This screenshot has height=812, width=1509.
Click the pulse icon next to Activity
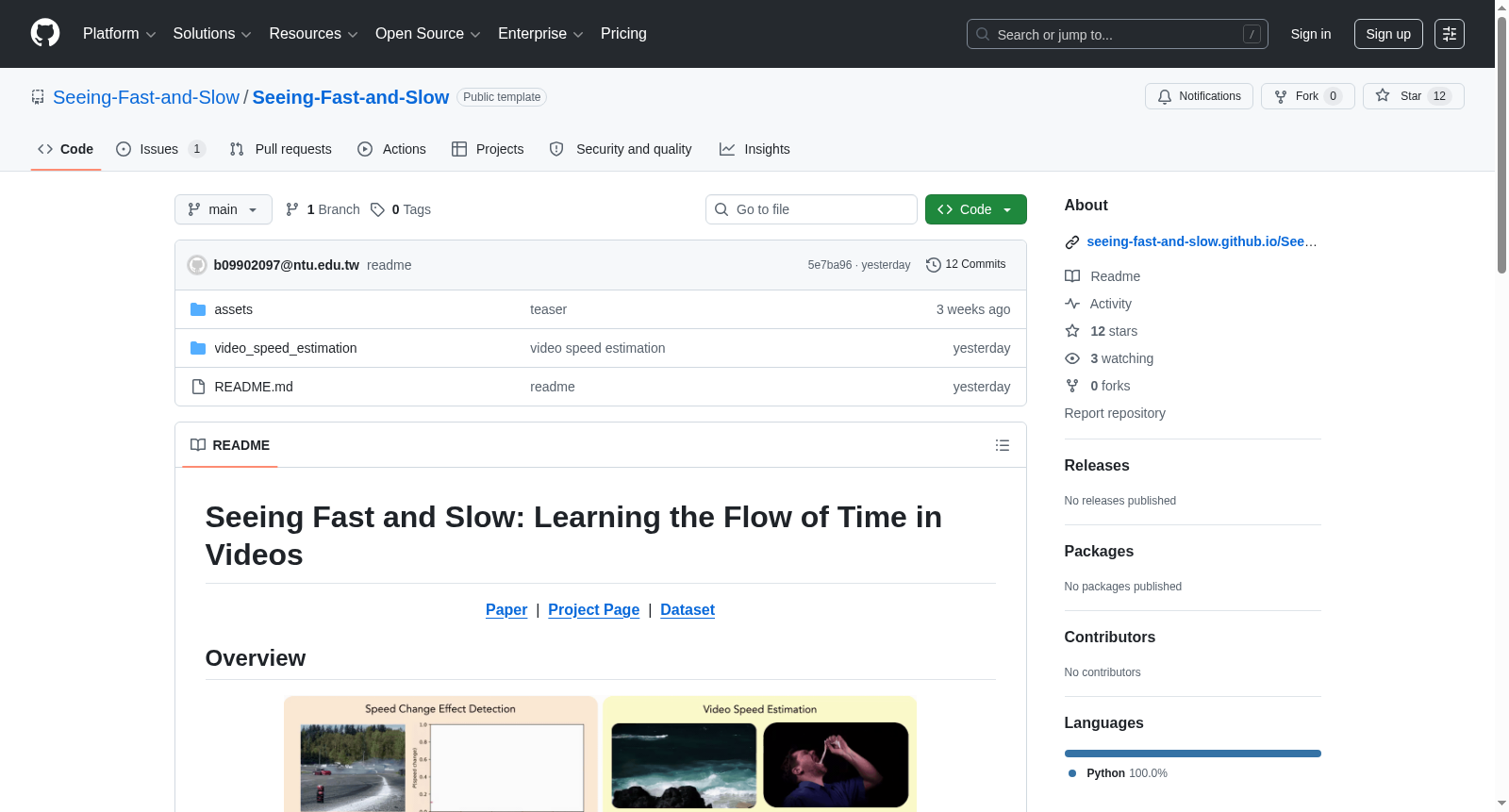coord(1072,304)
